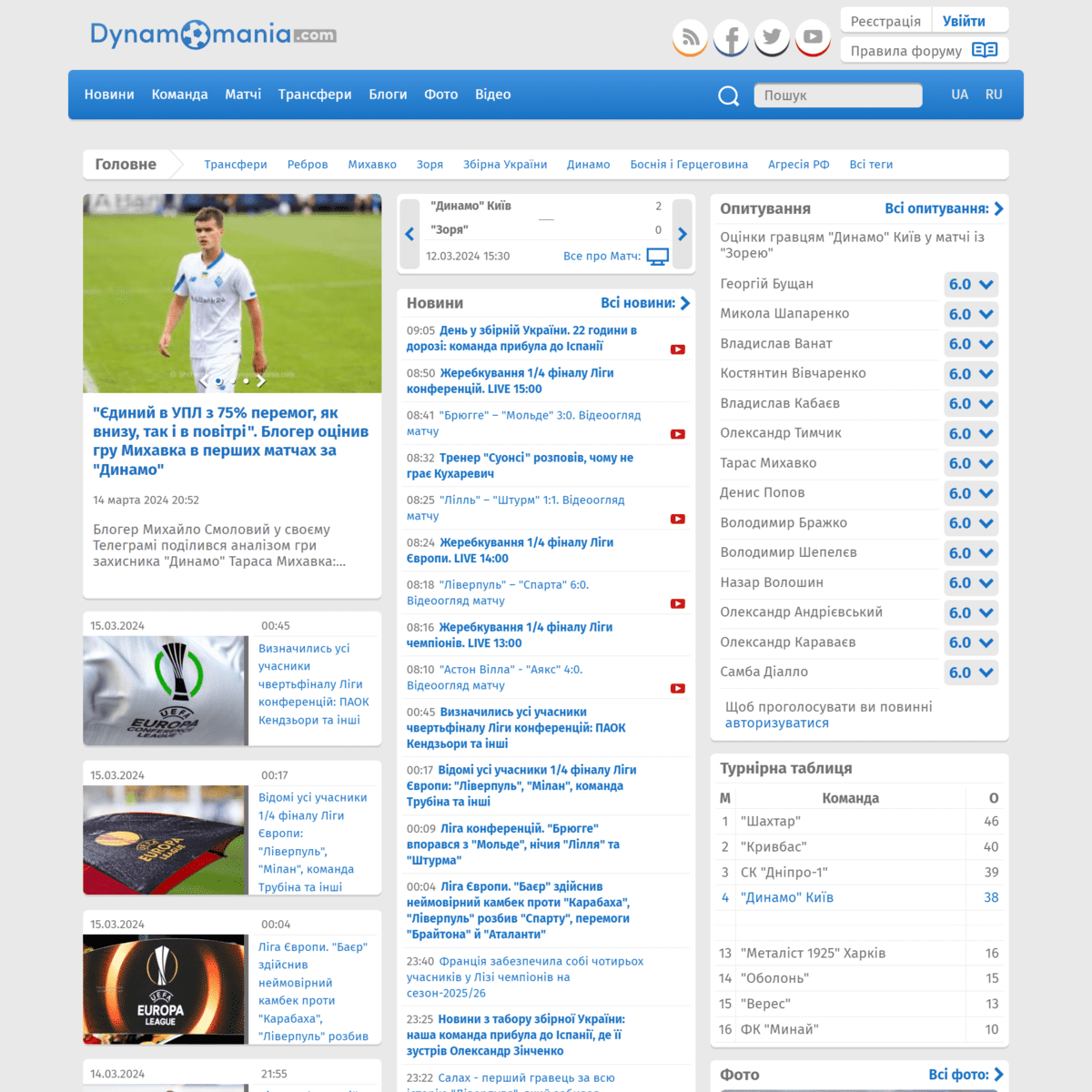Screen dimensions: 1092x1092
Task: Click the Реєстрація link
Action: (x=885, y=21)
